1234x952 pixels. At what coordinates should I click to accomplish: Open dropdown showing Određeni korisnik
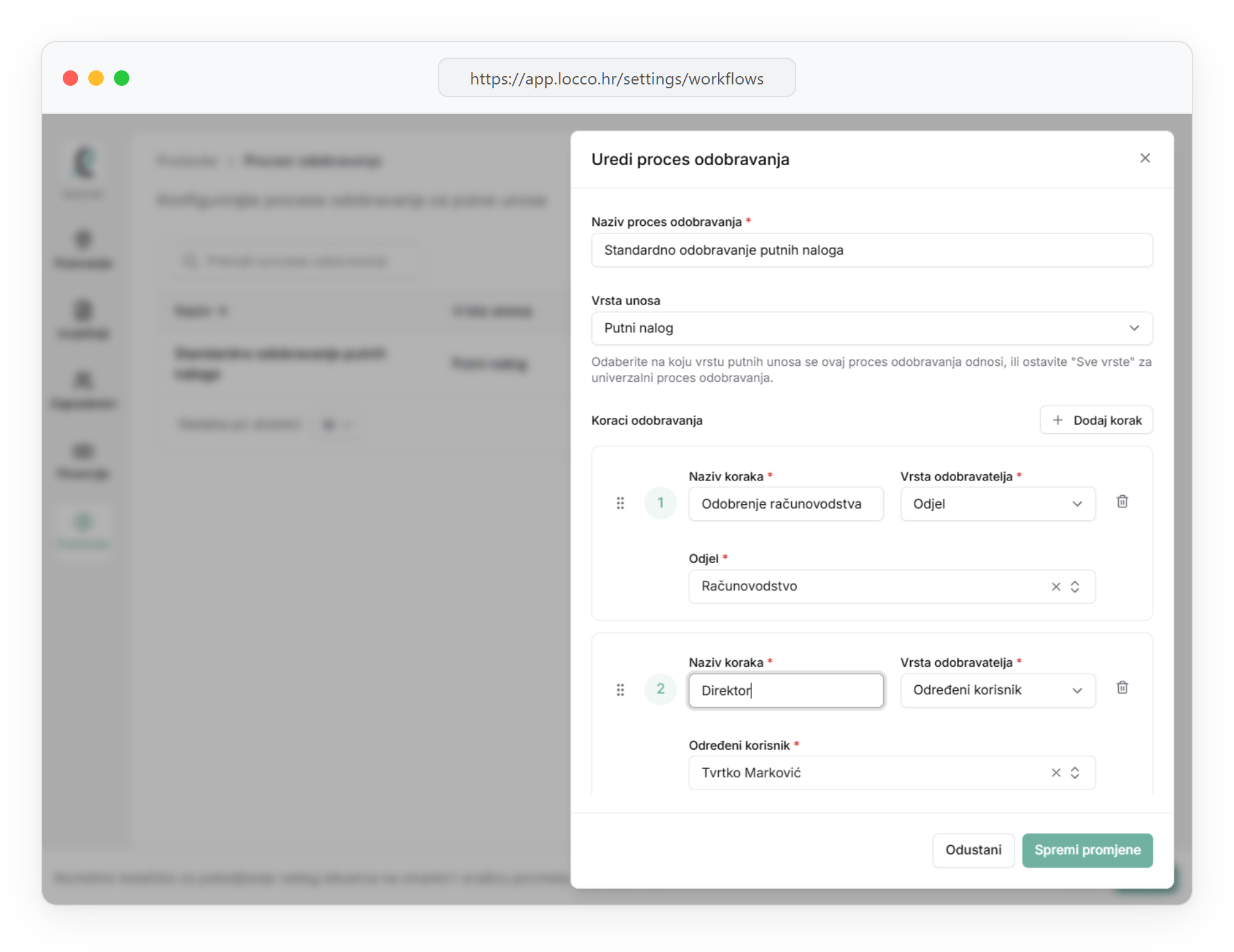tap(997, 690)
